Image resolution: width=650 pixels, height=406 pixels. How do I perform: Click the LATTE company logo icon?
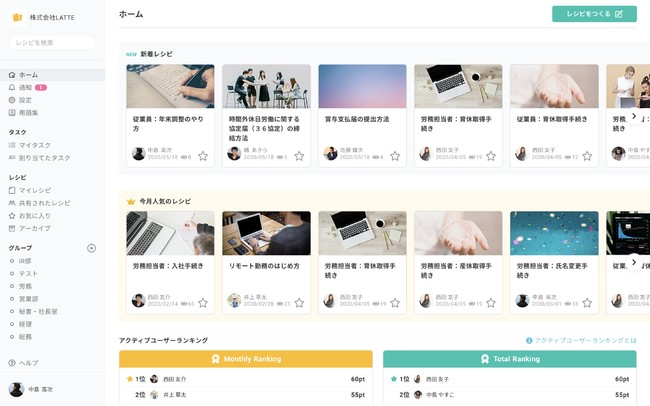17,18
